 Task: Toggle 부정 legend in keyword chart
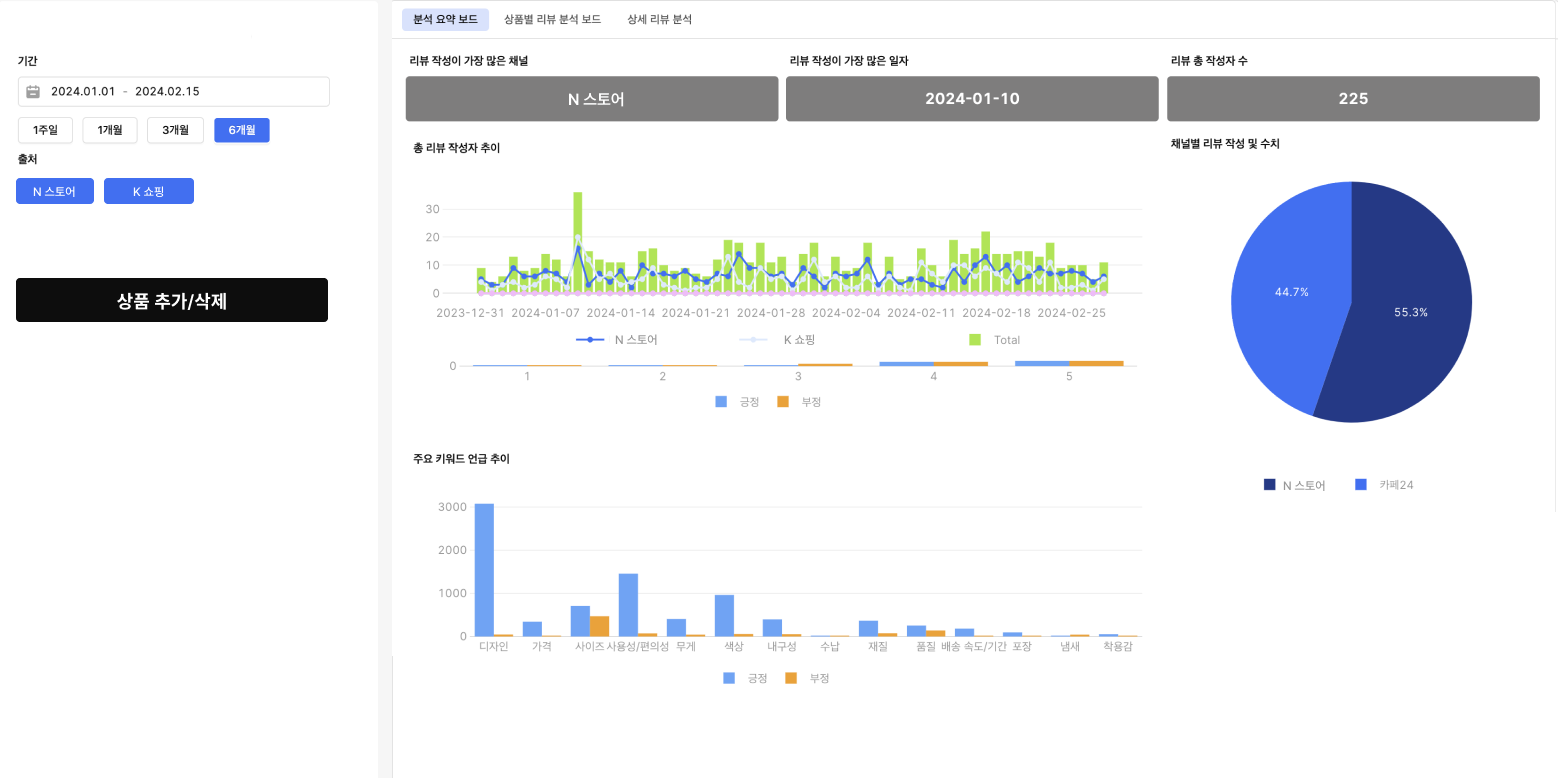pos(791,678)
